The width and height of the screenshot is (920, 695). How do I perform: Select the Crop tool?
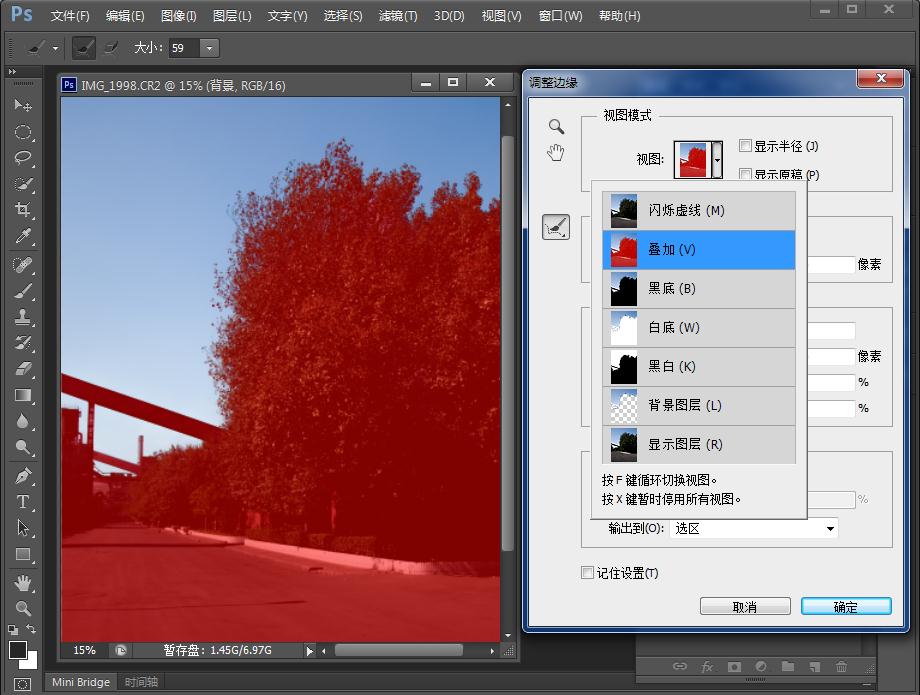click(x=23, y=210)
